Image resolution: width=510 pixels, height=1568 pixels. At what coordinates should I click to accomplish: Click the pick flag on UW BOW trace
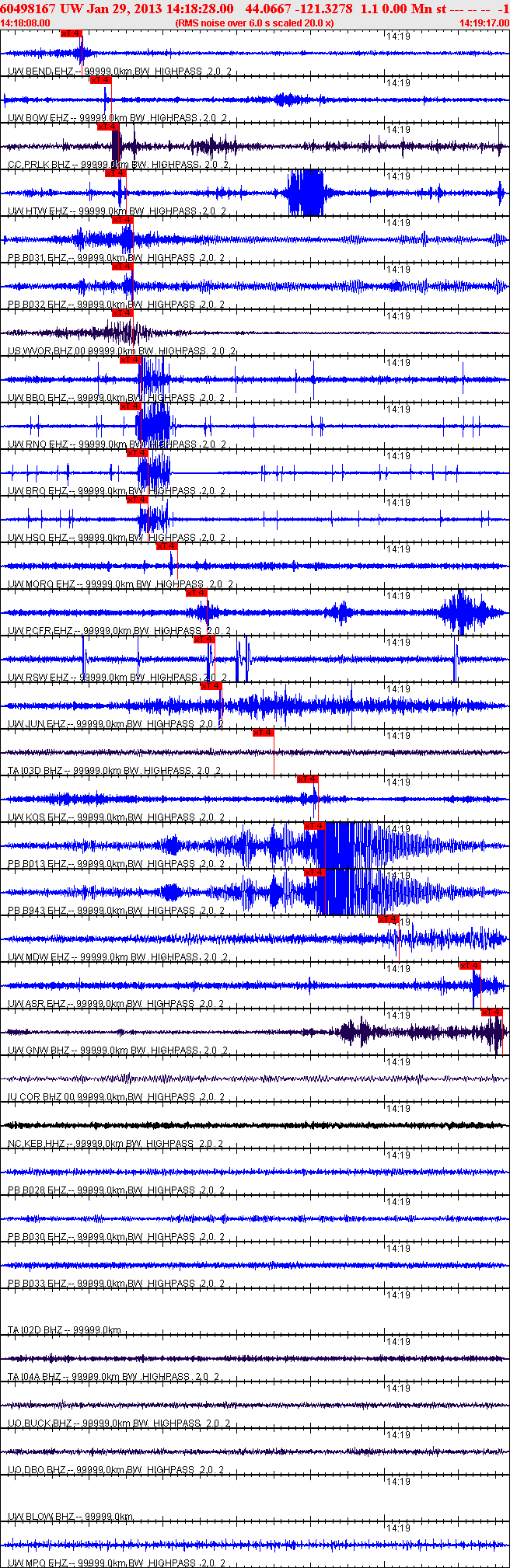tap(101, 80)
